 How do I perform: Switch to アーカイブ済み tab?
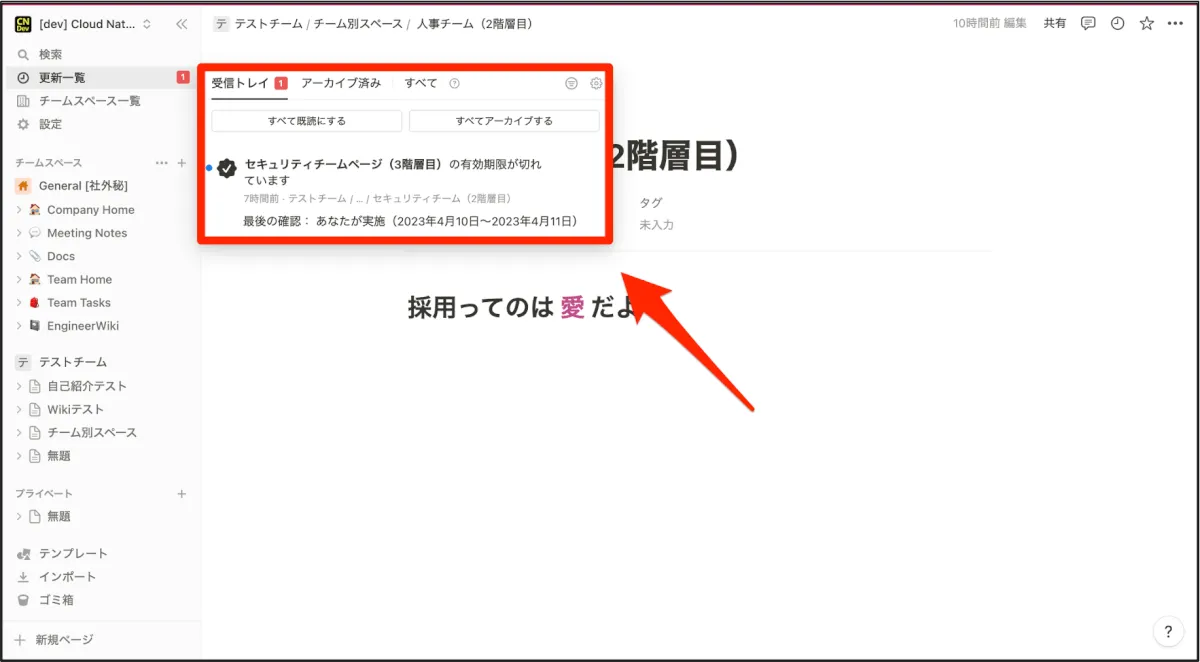coord(341,84)
